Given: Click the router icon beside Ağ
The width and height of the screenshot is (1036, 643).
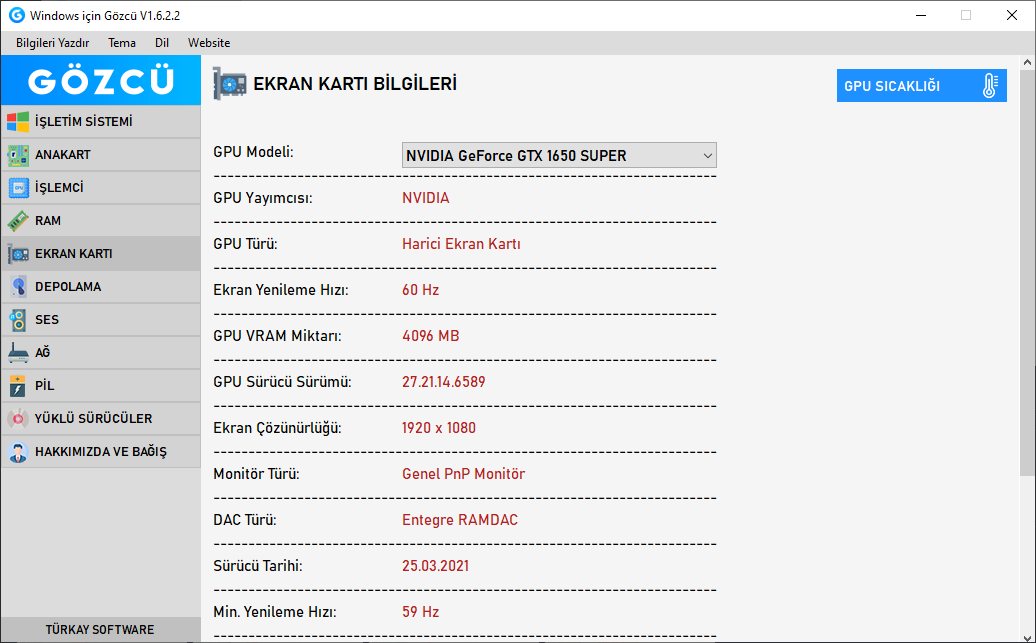Looking at the screenshot, I should tap(18, 353).
